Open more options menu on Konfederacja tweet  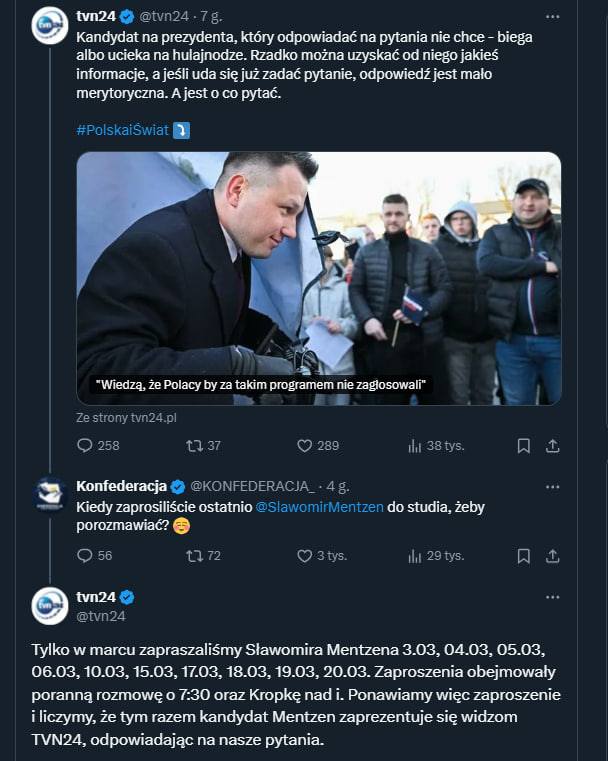(553, 487)
